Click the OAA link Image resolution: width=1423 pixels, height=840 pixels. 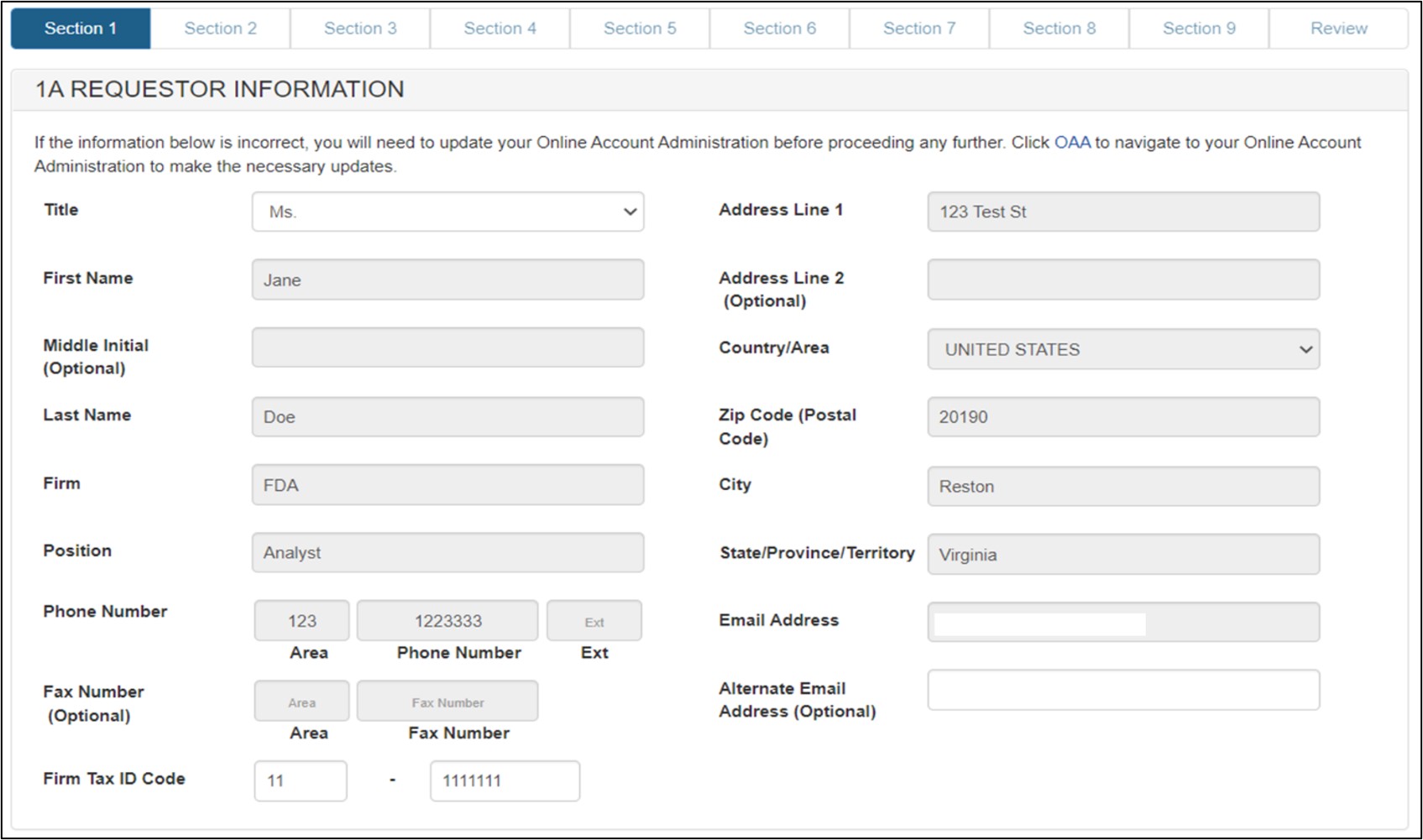click(1071, 143)
